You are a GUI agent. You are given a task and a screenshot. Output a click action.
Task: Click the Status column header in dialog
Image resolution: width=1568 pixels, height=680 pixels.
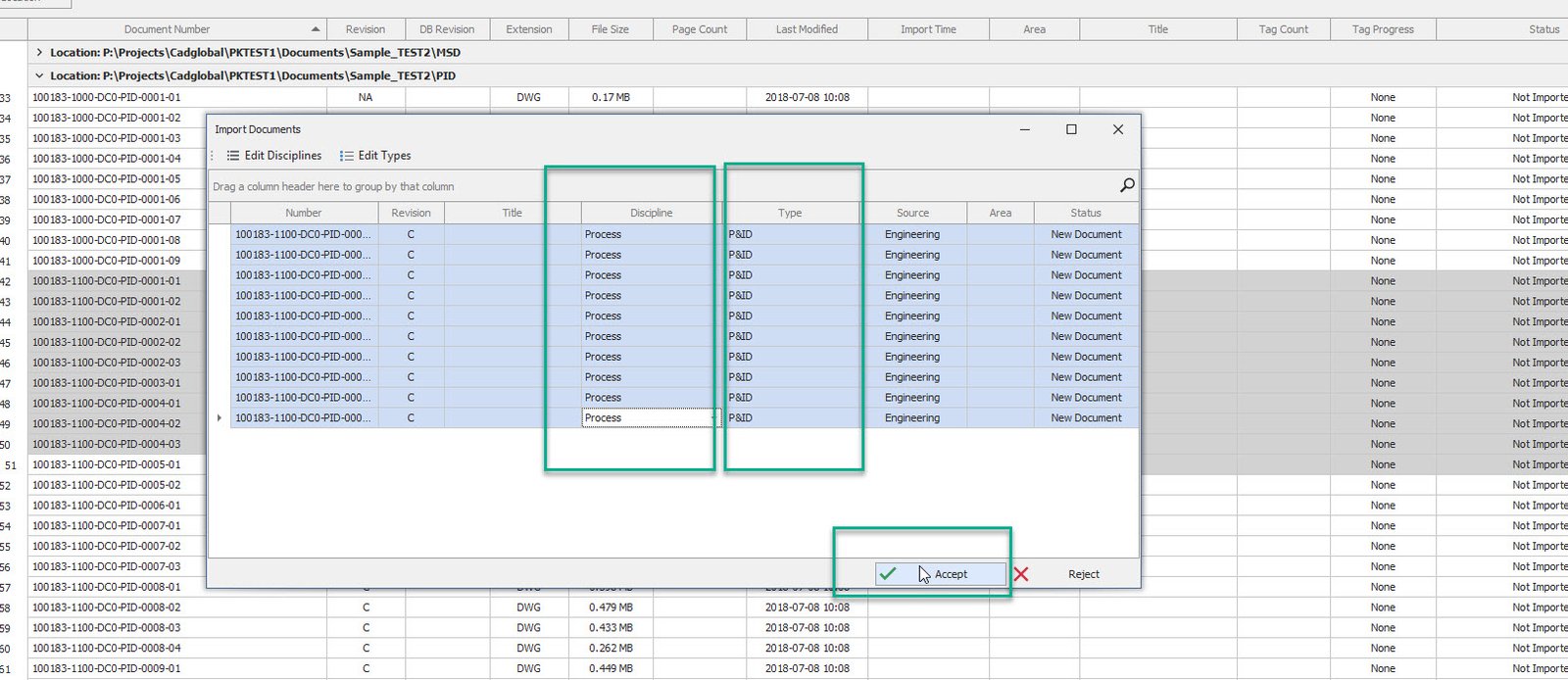click(1085, 213)
